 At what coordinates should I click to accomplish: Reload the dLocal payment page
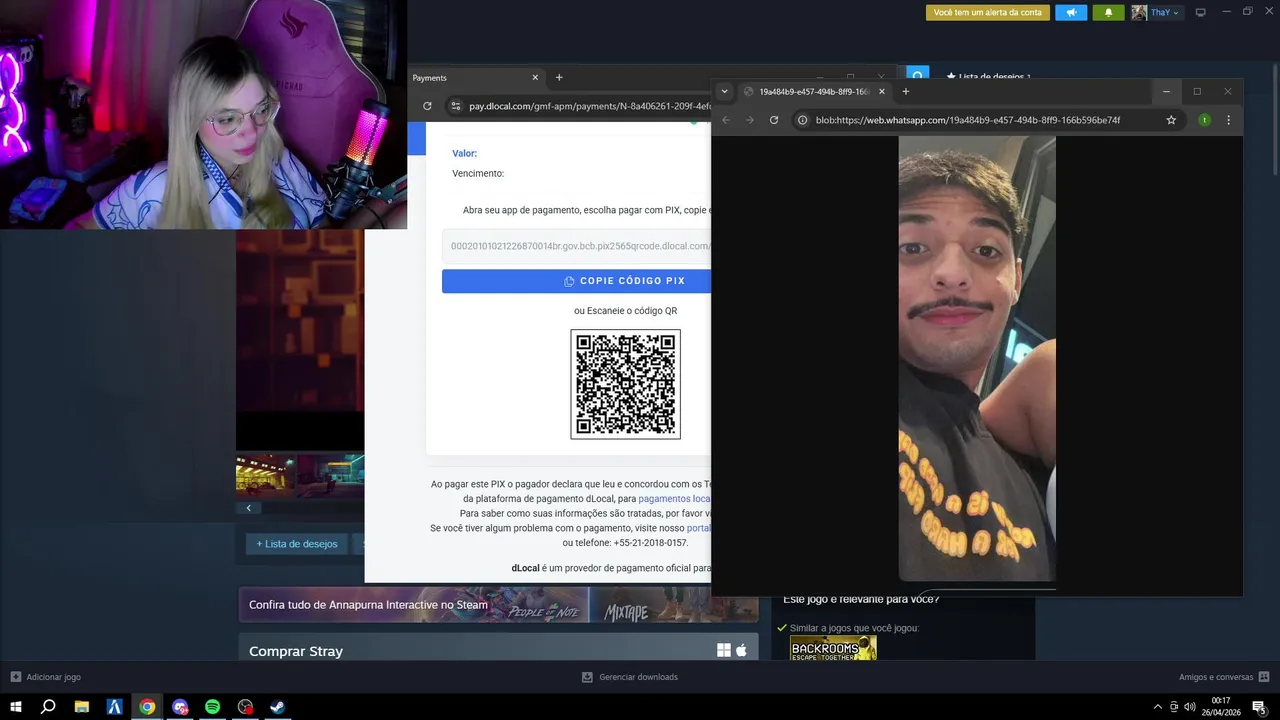[x=428, y=106]
